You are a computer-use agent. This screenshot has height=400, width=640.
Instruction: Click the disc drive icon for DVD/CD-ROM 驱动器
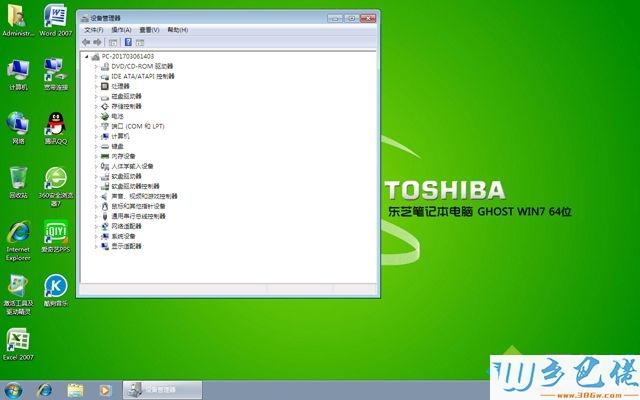(x=105, y=66)
